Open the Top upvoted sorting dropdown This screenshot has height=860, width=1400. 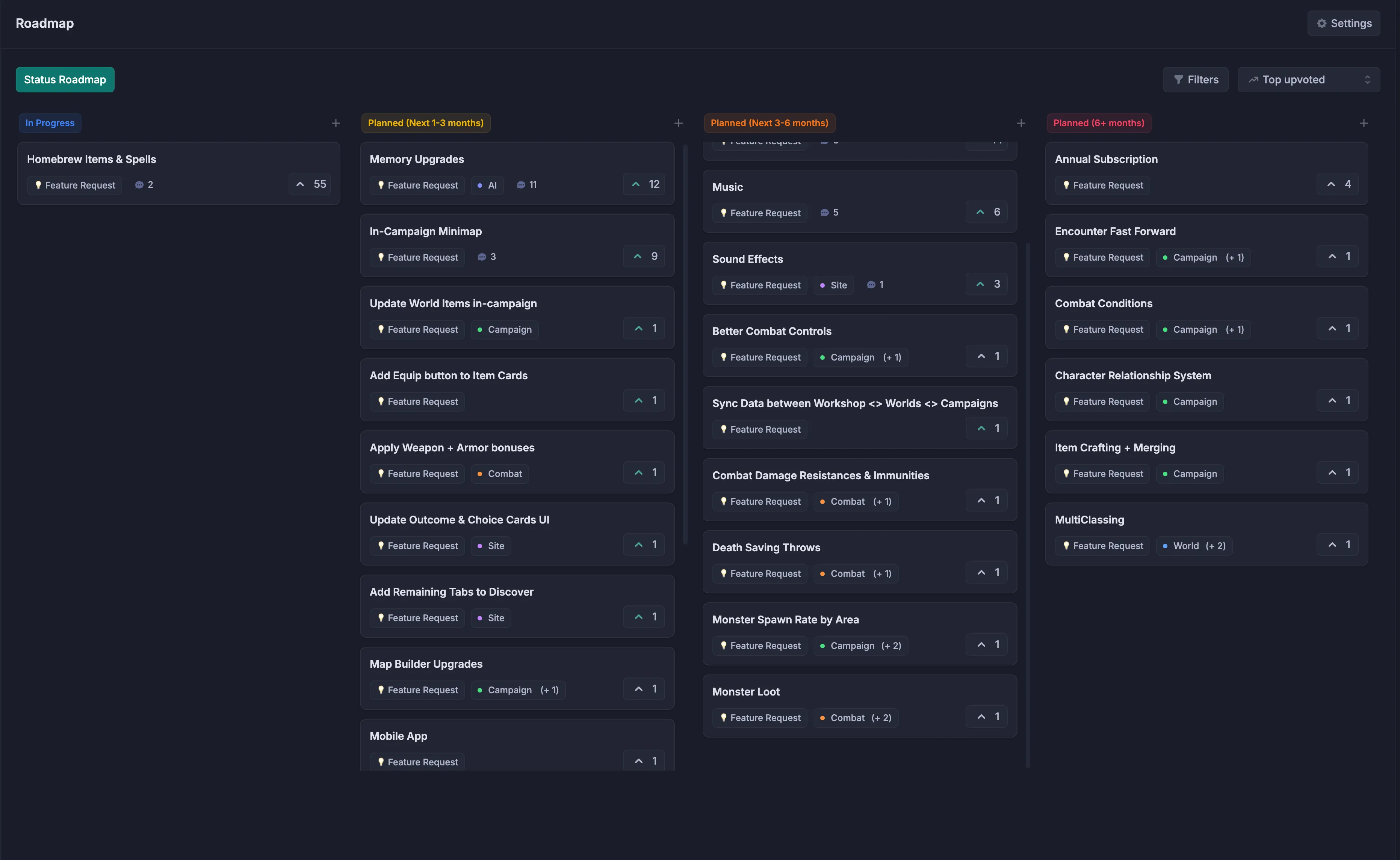click(1308, 79)
